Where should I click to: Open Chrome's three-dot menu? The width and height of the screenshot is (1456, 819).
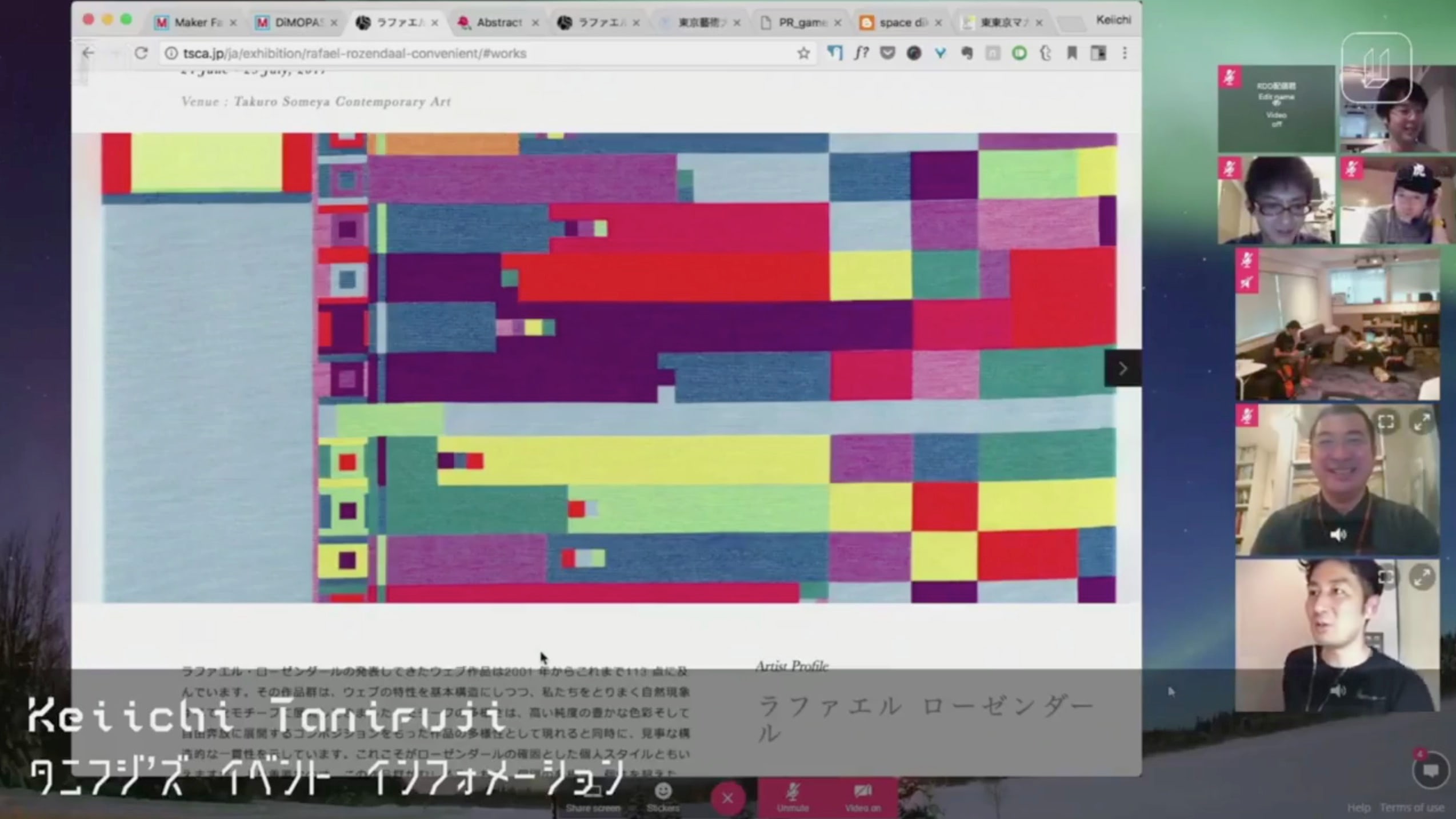coord(1125,54)
